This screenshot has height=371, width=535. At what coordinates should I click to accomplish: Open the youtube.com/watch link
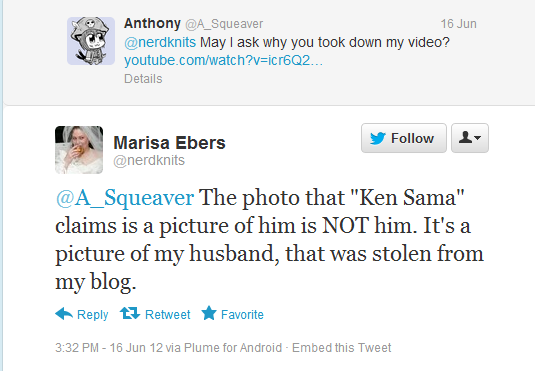pyautogui.click(x=223, y=60)
